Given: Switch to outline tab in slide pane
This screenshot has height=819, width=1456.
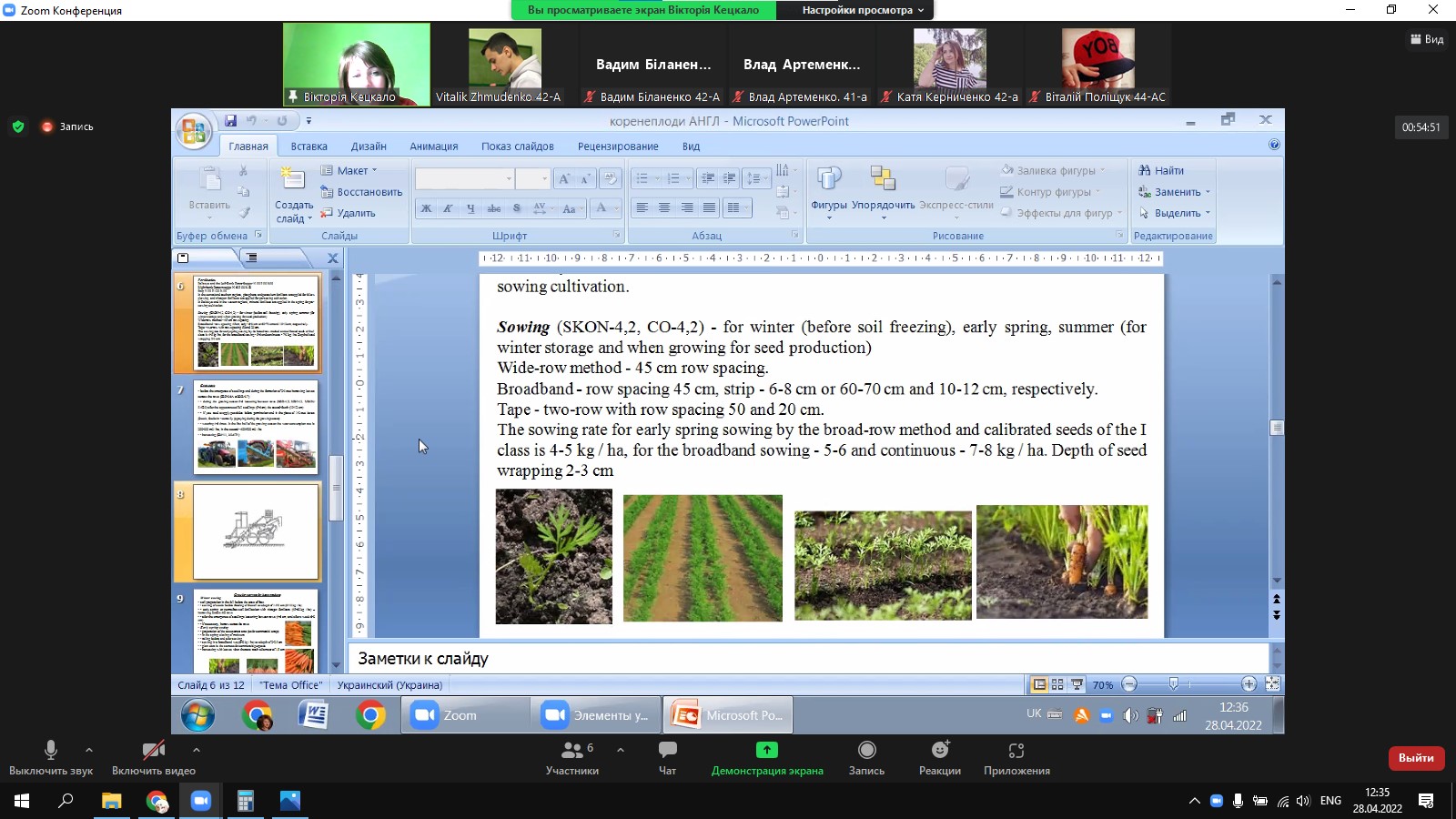Looking at the screenshot, I should pyautogui.click(x=252, y=258).
